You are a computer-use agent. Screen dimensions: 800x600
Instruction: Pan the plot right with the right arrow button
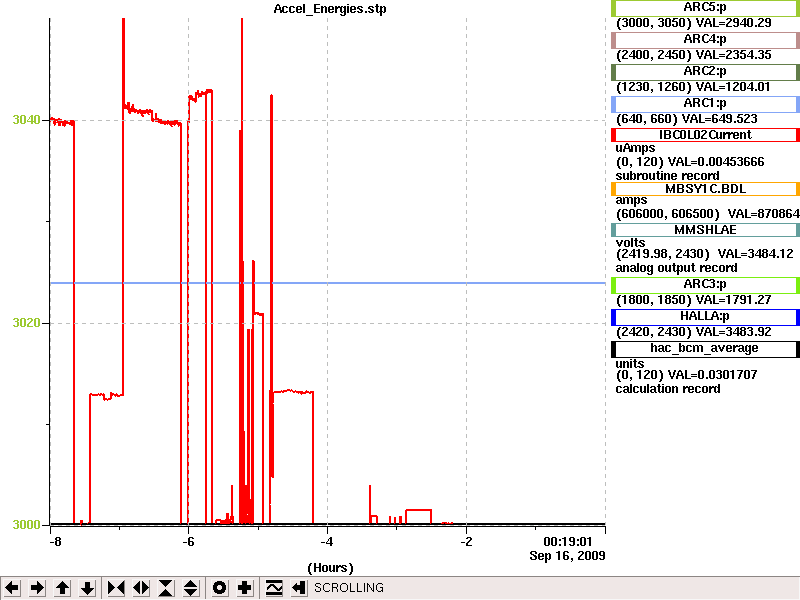click(37, 588)
